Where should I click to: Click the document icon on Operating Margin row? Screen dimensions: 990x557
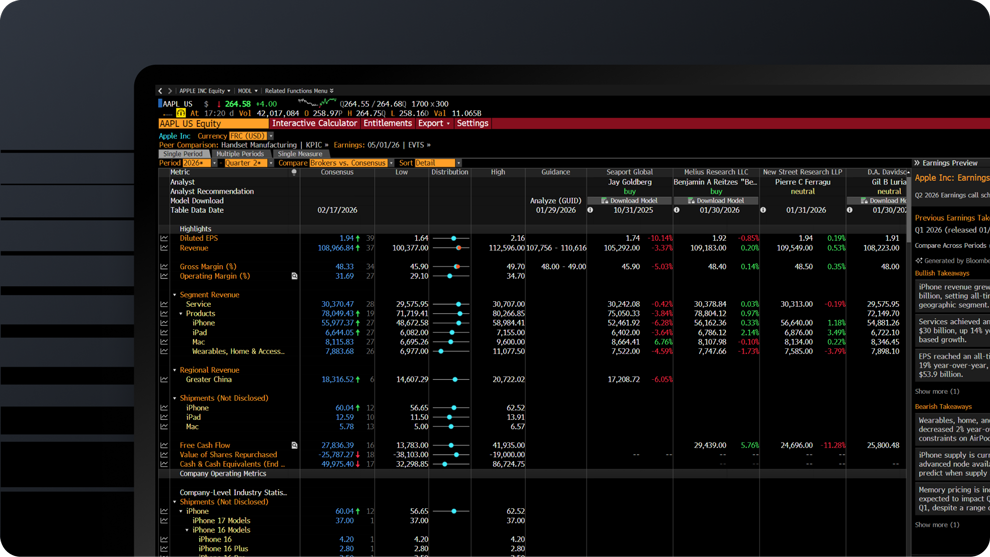pyautogui.click(x=294, y=276)
